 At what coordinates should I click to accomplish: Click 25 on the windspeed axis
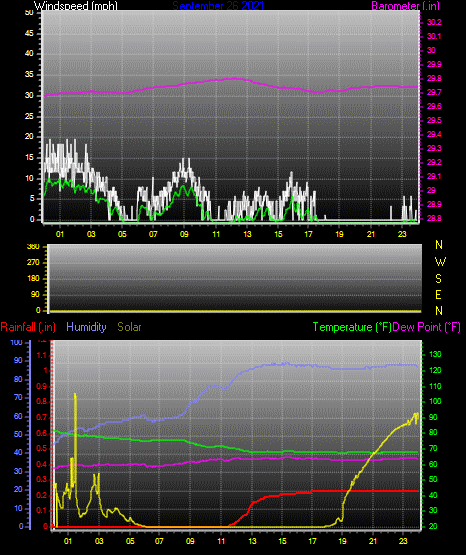tap(29, 116)
